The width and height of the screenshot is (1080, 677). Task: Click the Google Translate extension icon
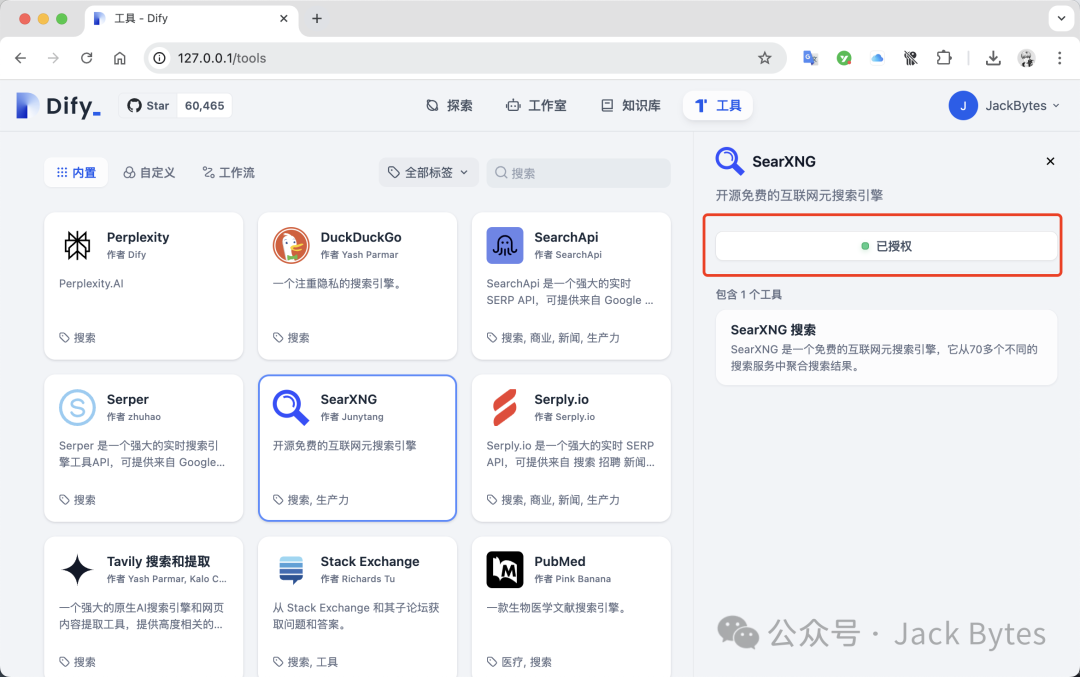tap(811, 58)
